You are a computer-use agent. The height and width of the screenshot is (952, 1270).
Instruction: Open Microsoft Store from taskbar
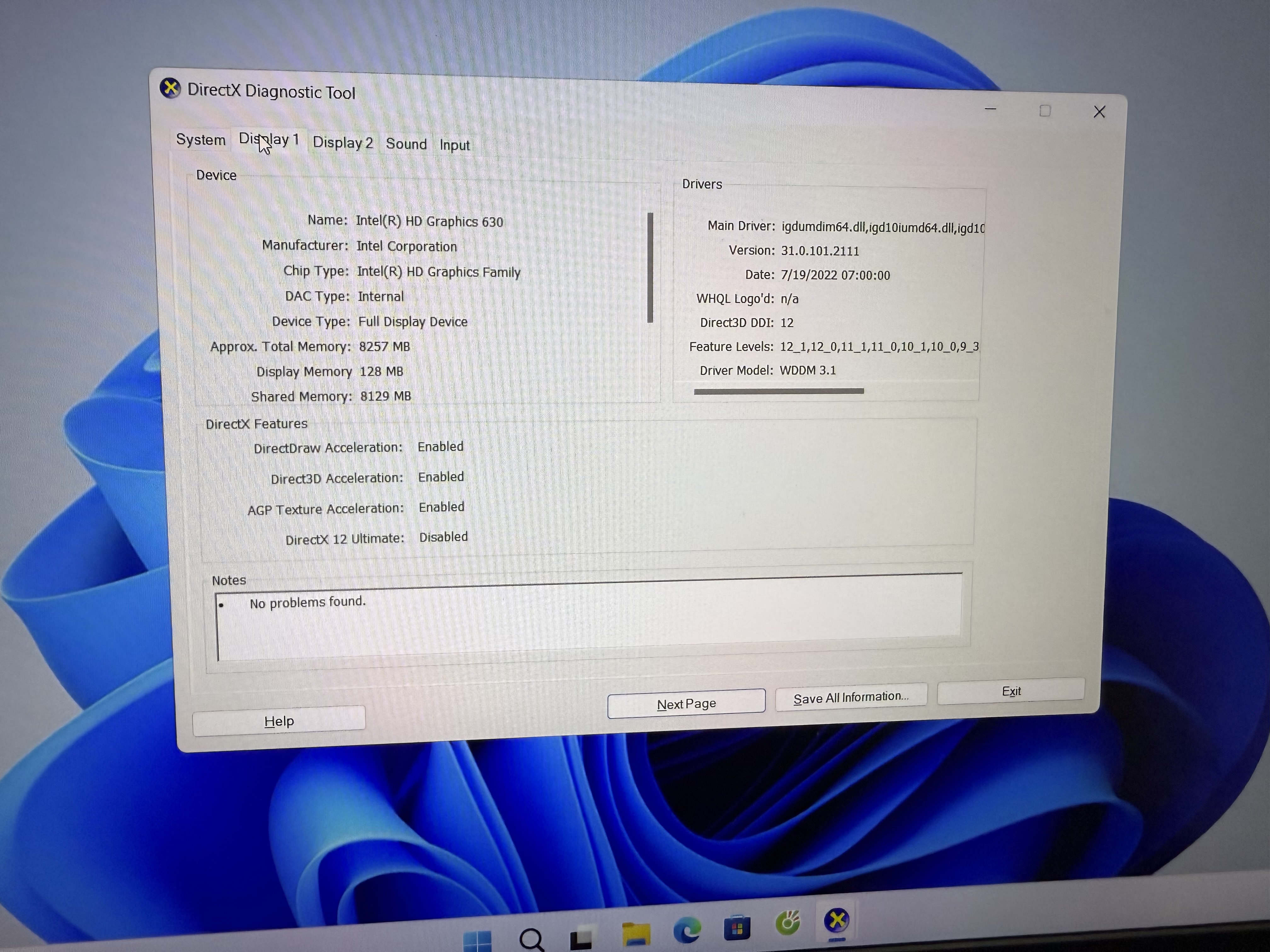(x=737, y=927)
